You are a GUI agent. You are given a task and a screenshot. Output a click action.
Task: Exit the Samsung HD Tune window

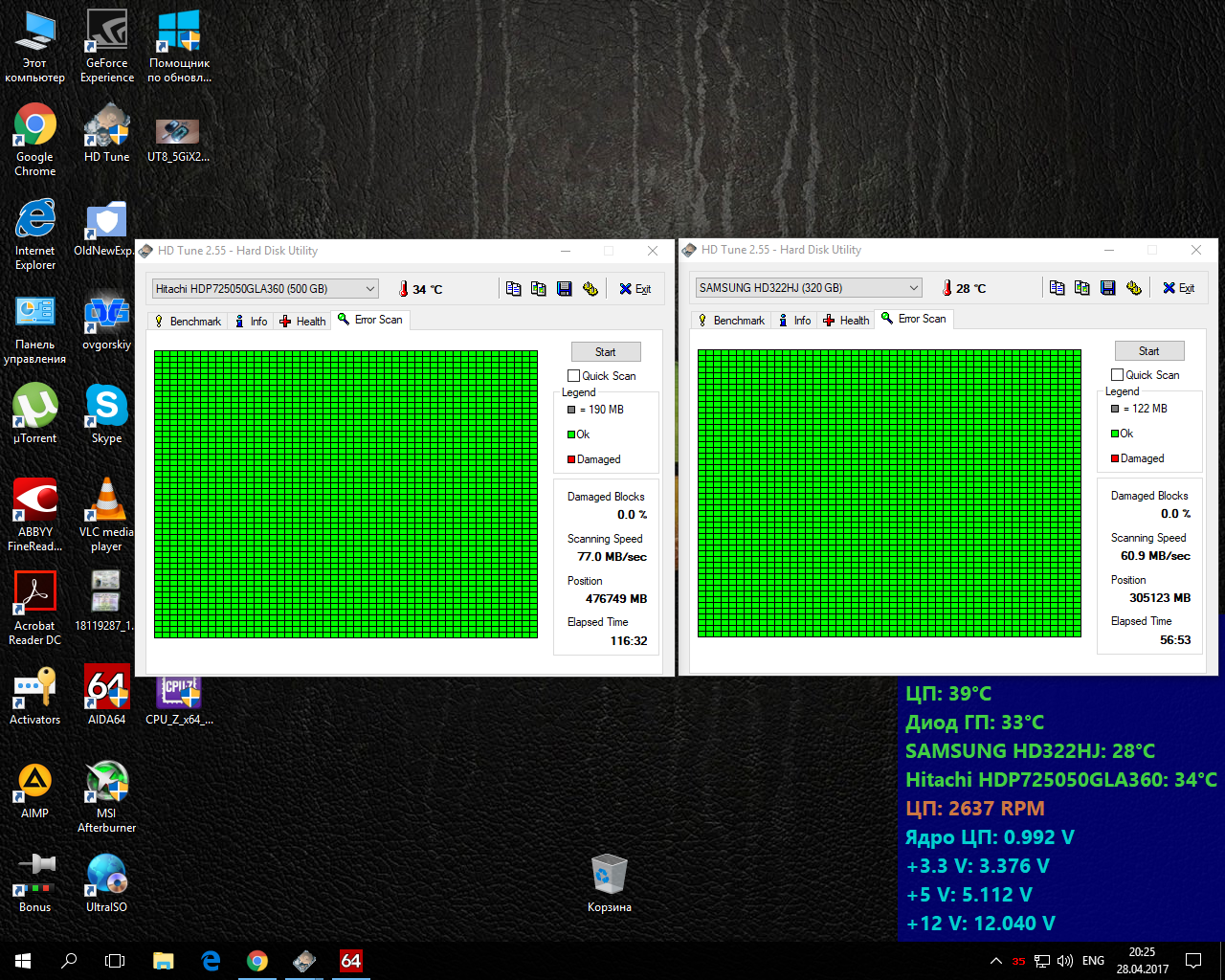tap(1179, 288)
